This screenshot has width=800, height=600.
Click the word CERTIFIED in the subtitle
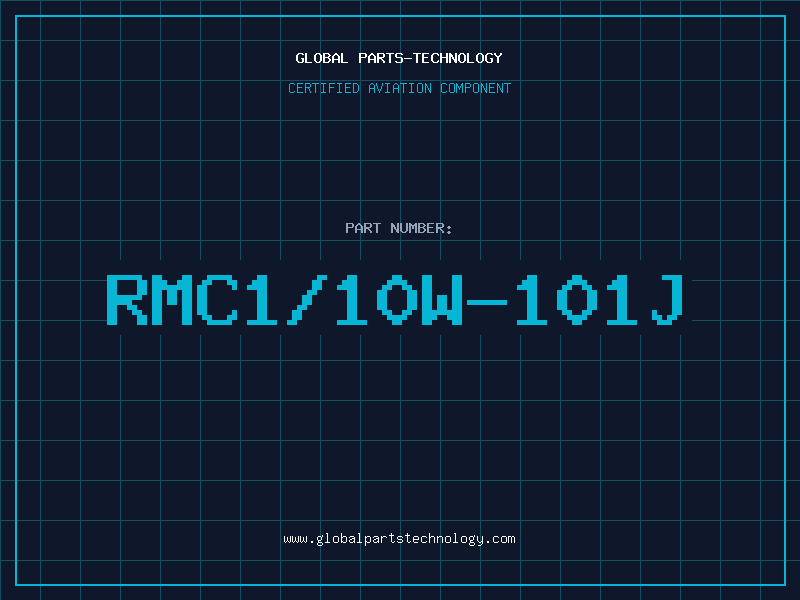324,88
